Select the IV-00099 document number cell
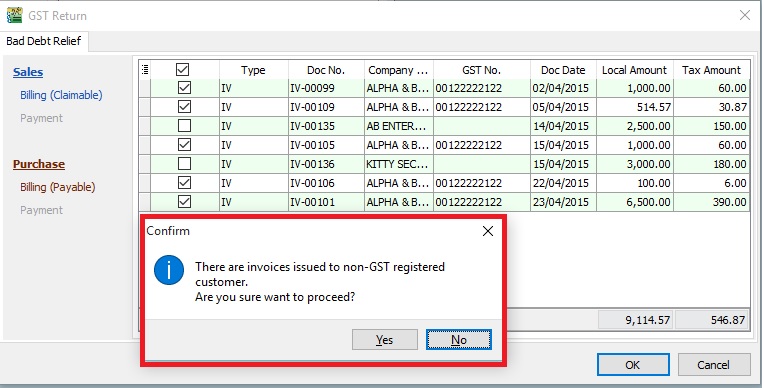 point(326,88)
